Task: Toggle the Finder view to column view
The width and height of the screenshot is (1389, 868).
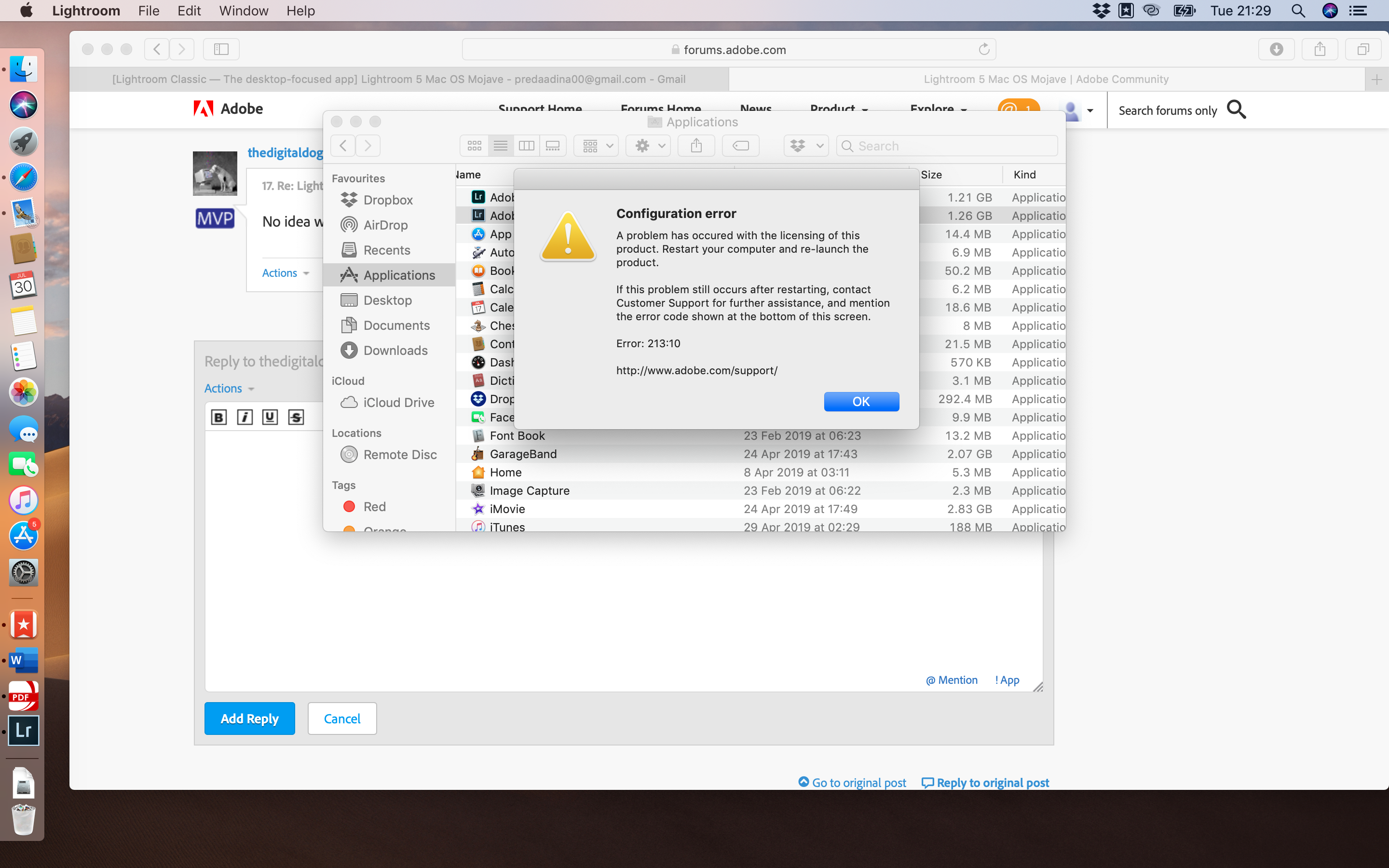Action: pos(527,146)
